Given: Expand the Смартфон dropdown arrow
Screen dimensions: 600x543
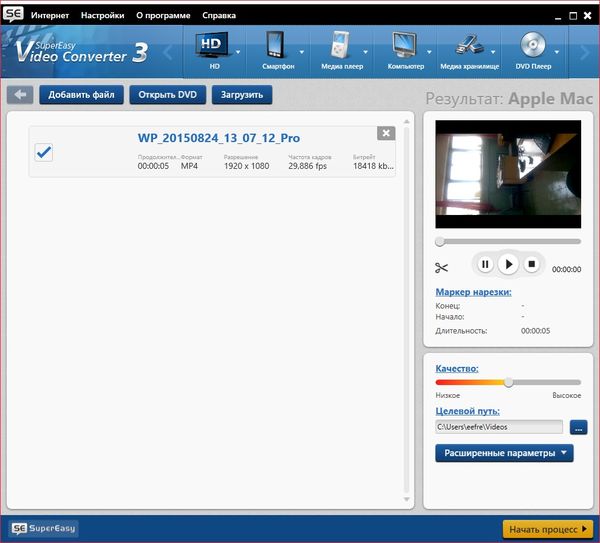Looking at the screenshot, I should pos(302,52).
